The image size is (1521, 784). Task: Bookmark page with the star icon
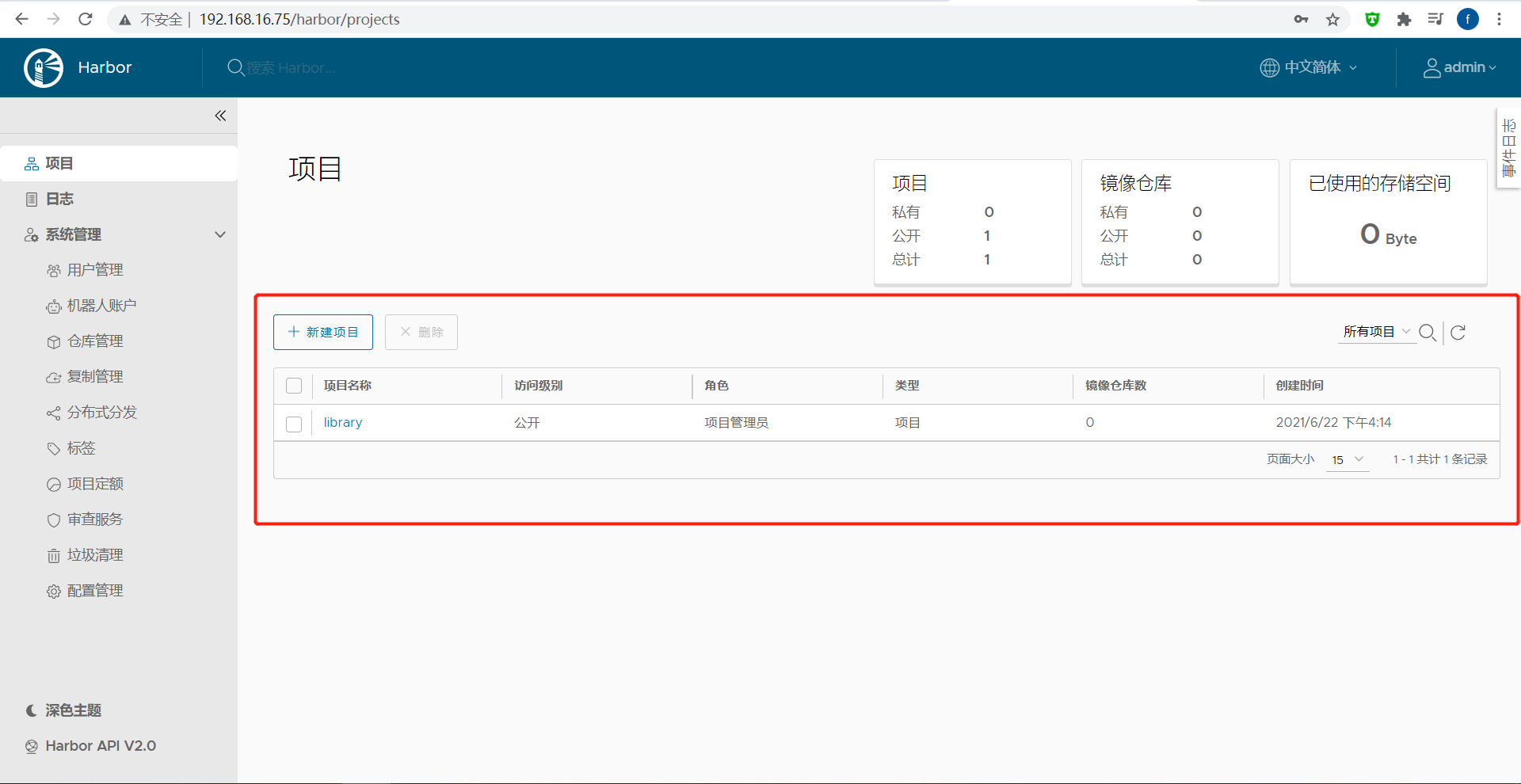pos(1333,20)
